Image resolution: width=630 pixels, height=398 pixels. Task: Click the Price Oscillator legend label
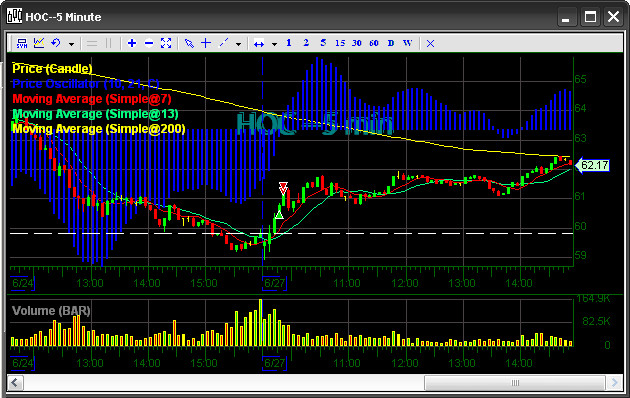tap(86, 84)
